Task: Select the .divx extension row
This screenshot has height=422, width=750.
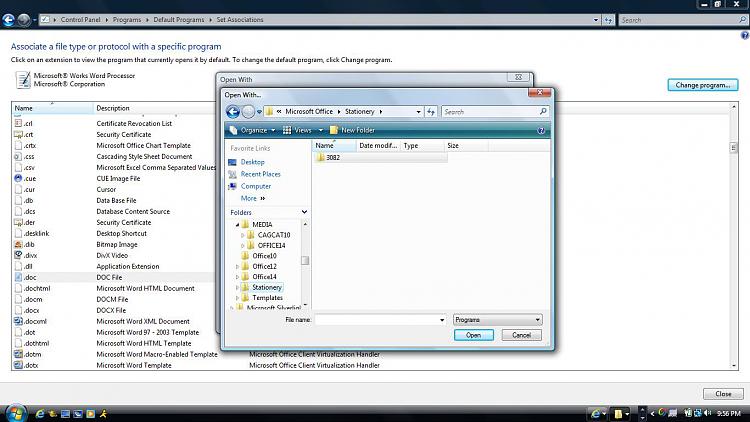Action: pyautogui.click(x=113, y=255)
